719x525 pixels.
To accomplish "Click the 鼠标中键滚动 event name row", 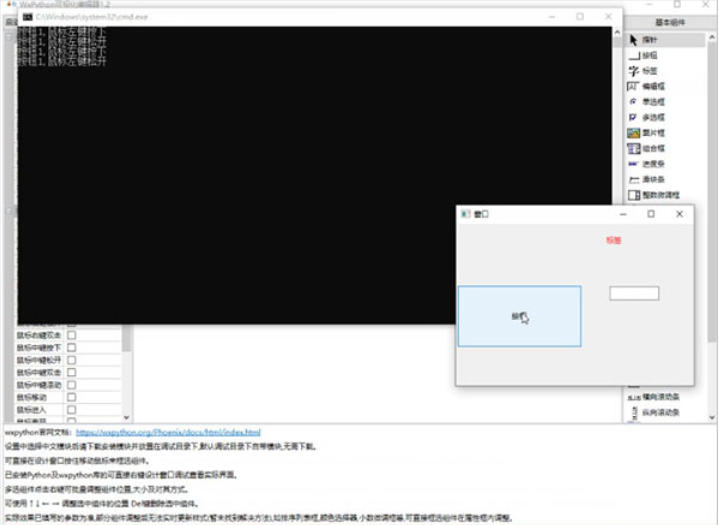I will 39,385.
